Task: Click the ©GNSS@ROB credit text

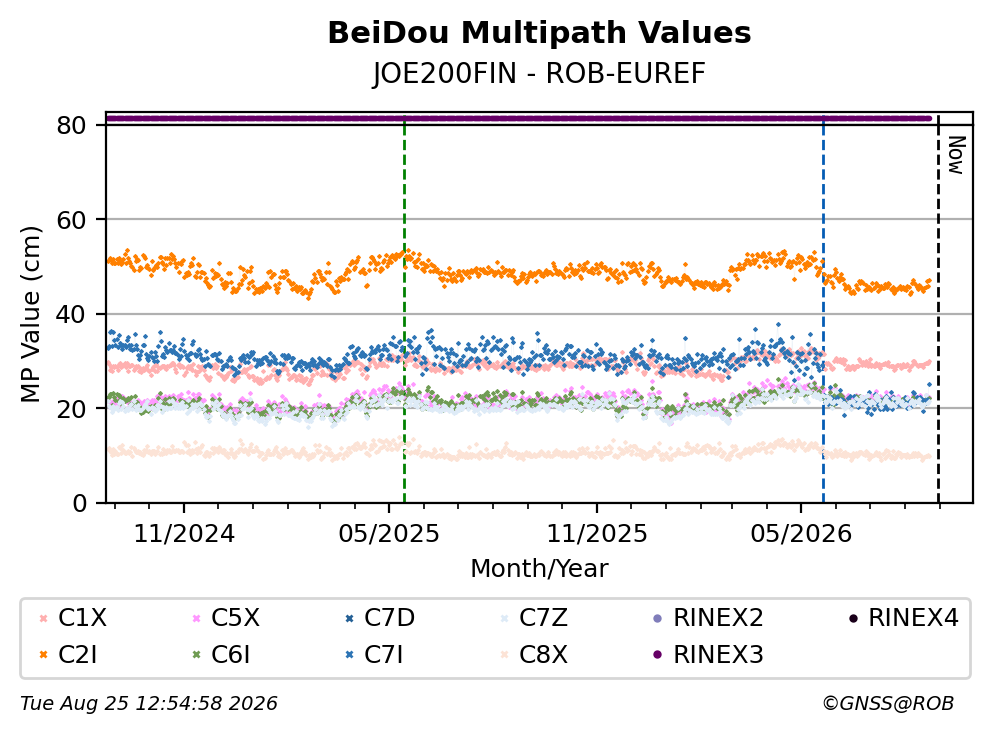Action: point(888,704)
